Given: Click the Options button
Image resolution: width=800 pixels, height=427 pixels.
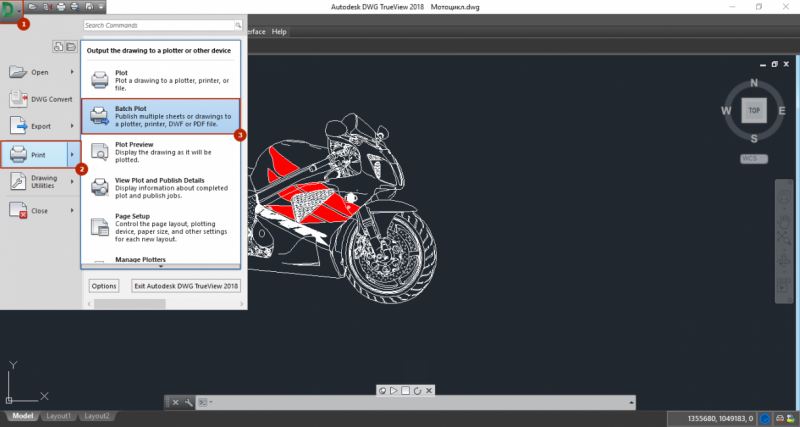Looking at the screenshot, I should 104,286.
